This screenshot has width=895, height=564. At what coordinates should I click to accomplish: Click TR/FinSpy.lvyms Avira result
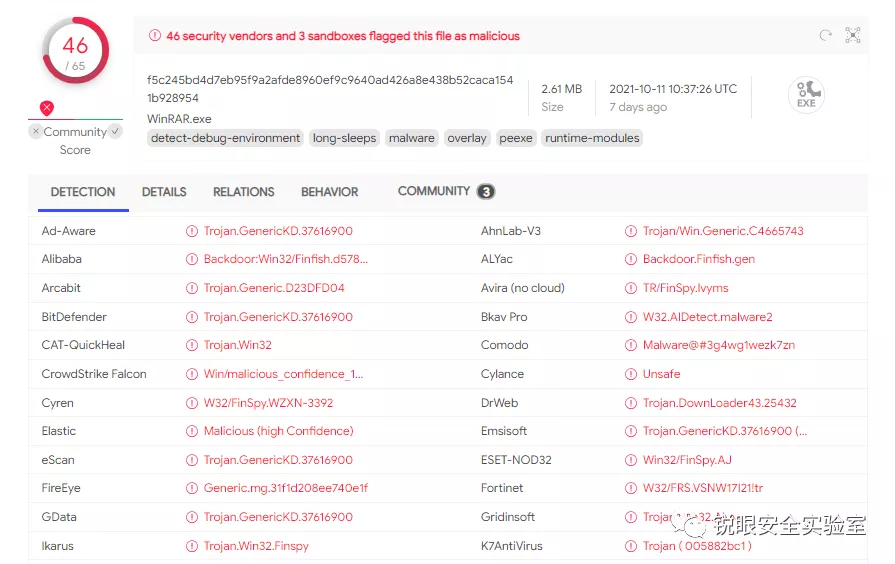[x=686, y=288]
